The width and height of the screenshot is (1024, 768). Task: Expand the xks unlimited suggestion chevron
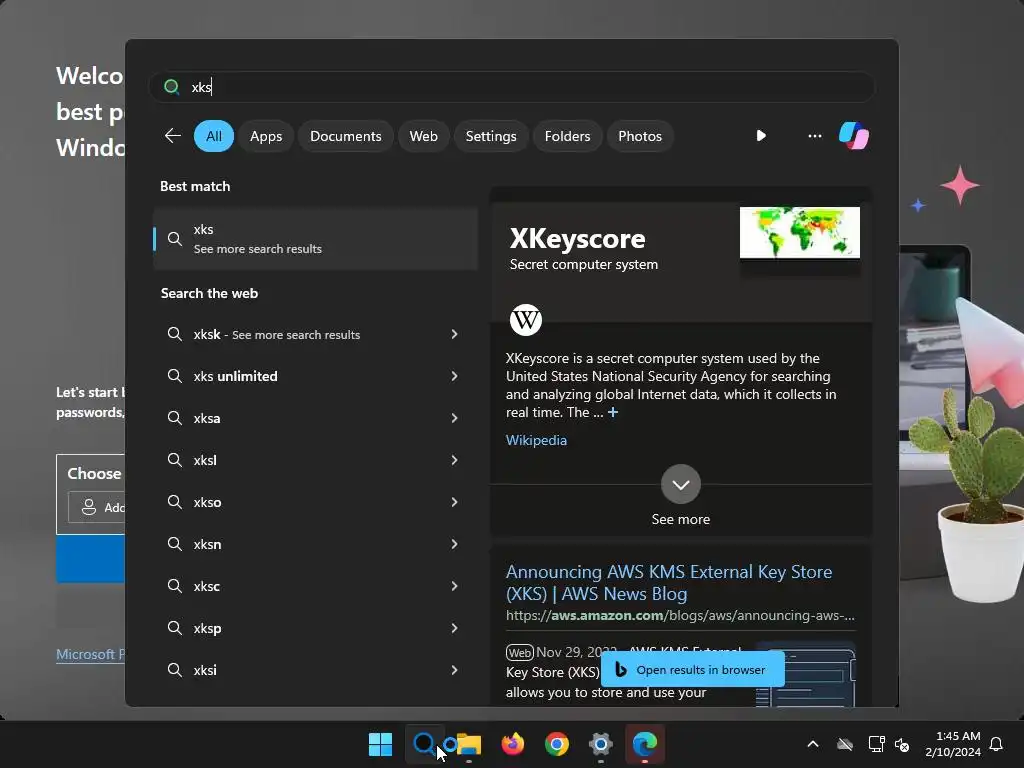tap(455, 376)
